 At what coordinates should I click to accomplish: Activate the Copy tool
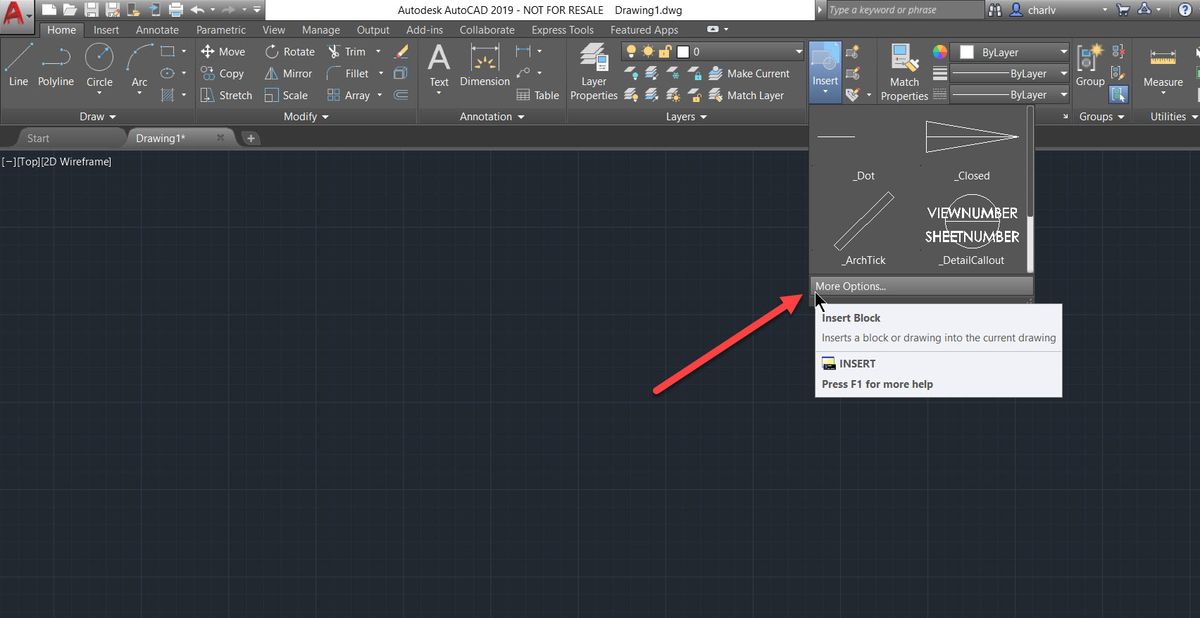[x=222, y=73]
